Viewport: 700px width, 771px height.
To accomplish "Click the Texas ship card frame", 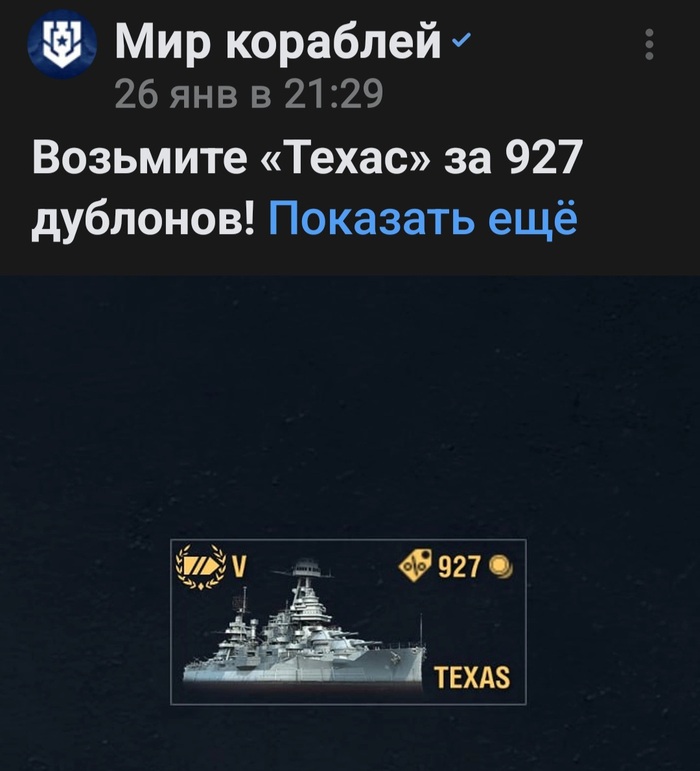I will pyautogui.click(x=348, y=622).
